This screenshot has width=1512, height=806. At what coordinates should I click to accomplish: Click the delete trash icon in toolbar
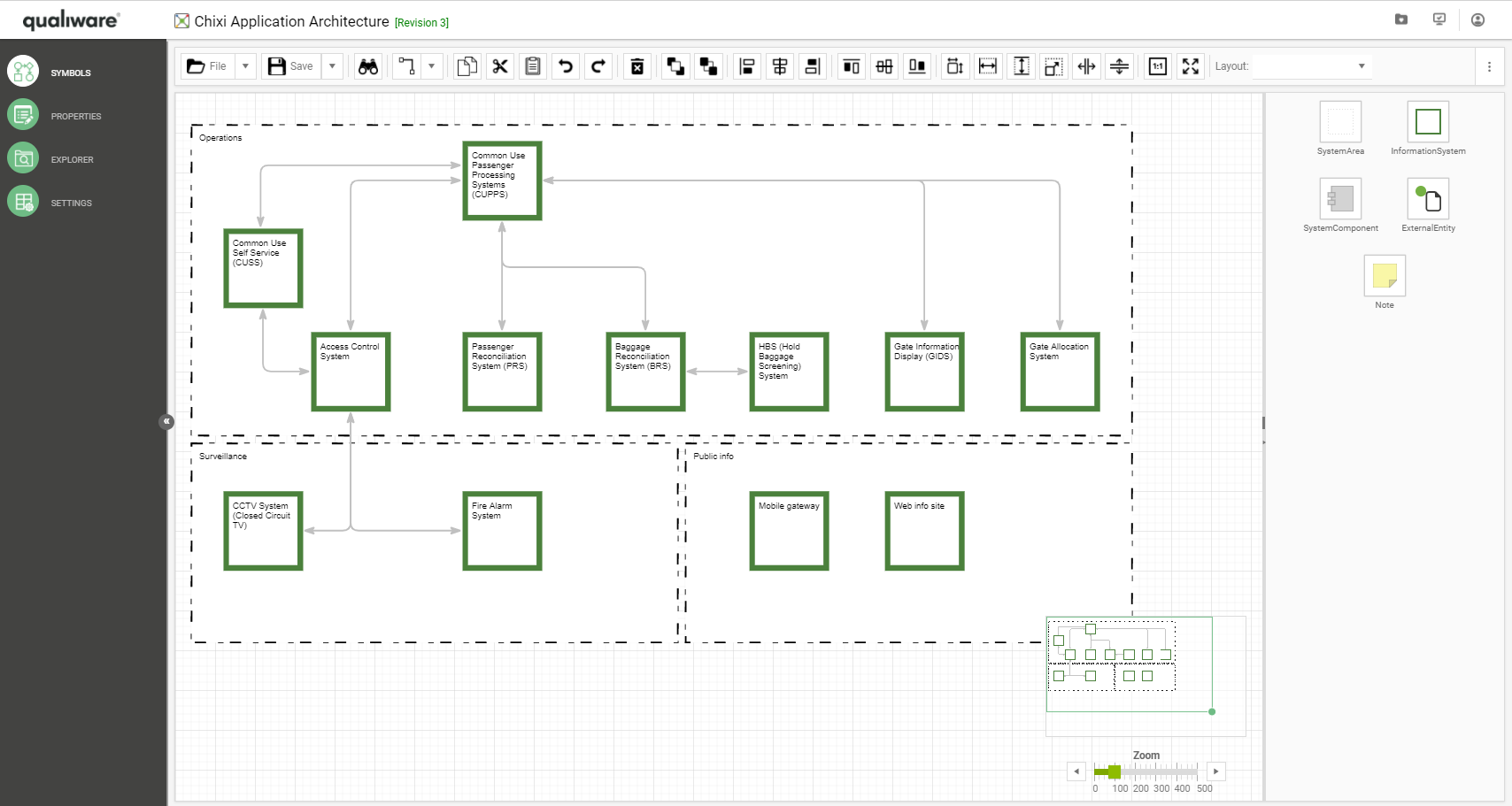tap(636, 66)
